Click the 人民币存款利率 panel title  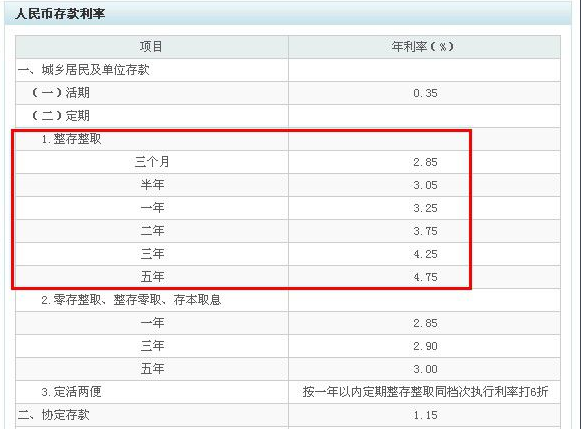pos(60,14)
